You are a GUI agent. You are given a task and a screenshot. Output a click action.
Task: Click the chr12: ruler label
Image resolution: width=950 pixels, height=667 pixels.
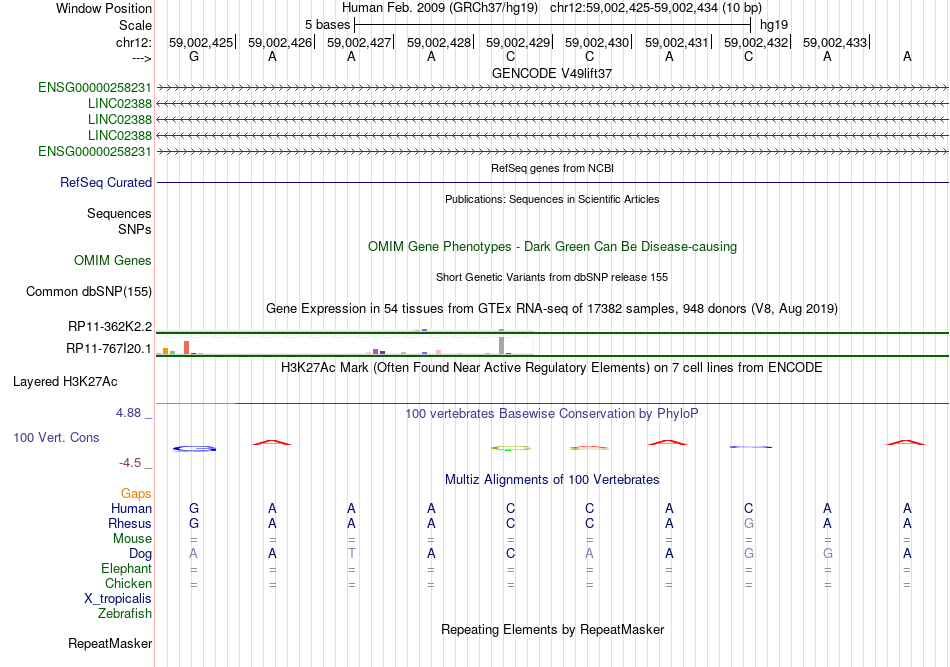coord(134,42)
